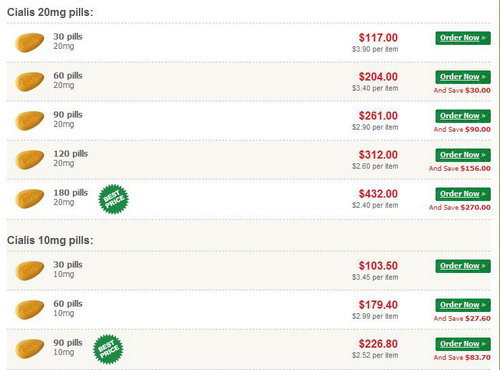Click Best Price badge on 180 pills row
Screen dimensions: 500x370
tap(114, 199)
